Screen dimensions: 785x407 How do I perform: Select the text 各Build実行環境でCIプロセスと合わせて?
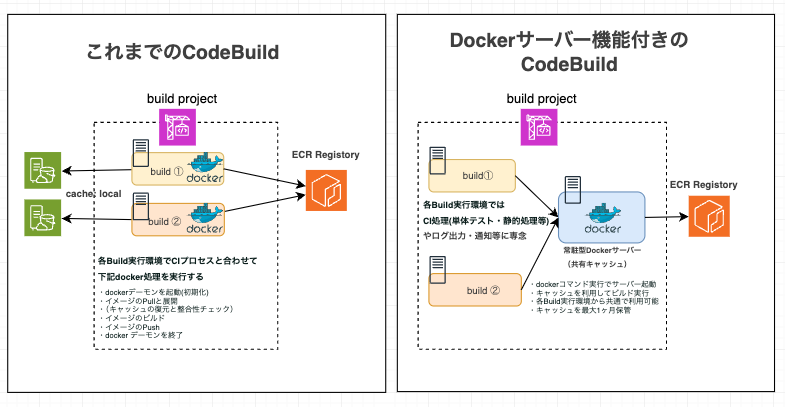click(x=178, y=261)
